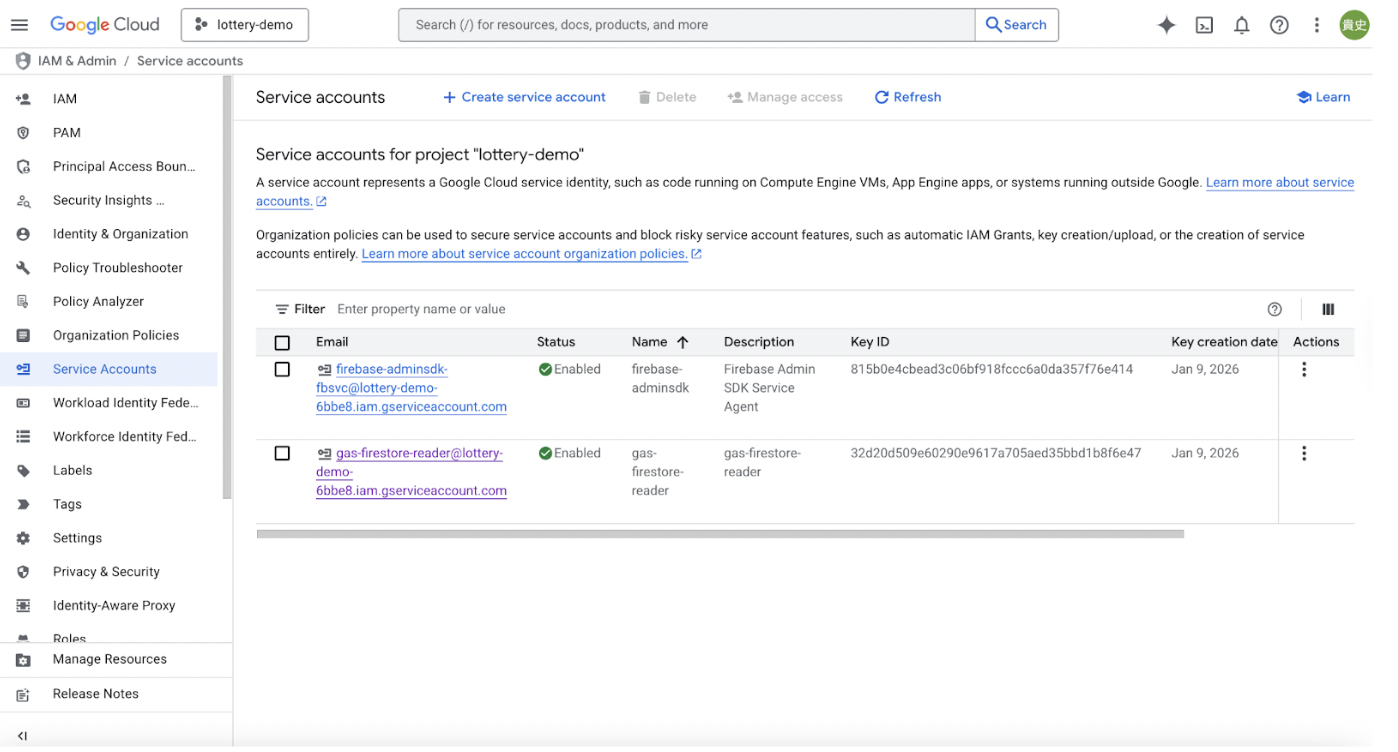Click the Learn button
The image size is (1398, 752).
click(x=1323, y=97)
